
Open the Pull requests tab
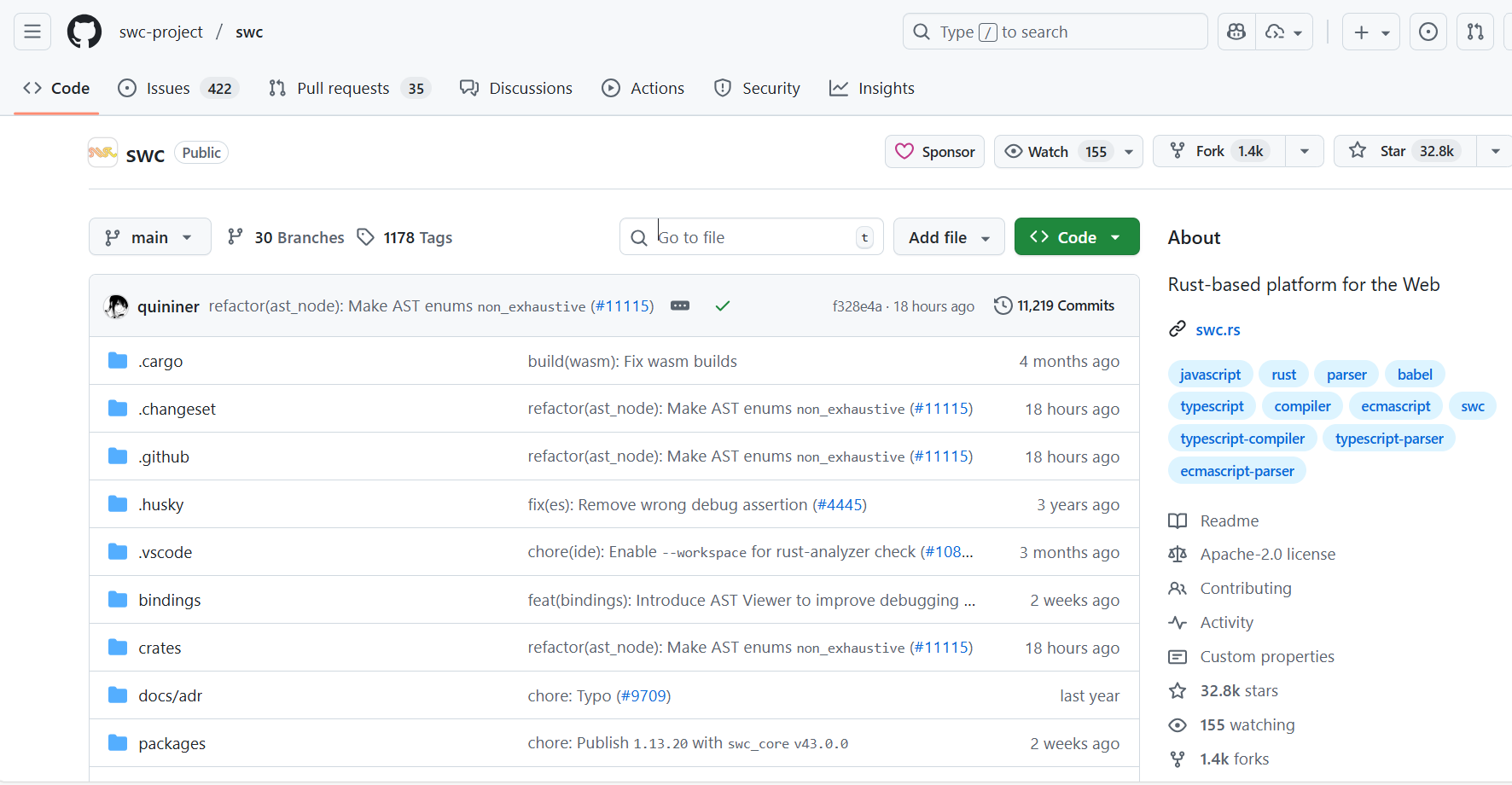[x=350, y=88]
